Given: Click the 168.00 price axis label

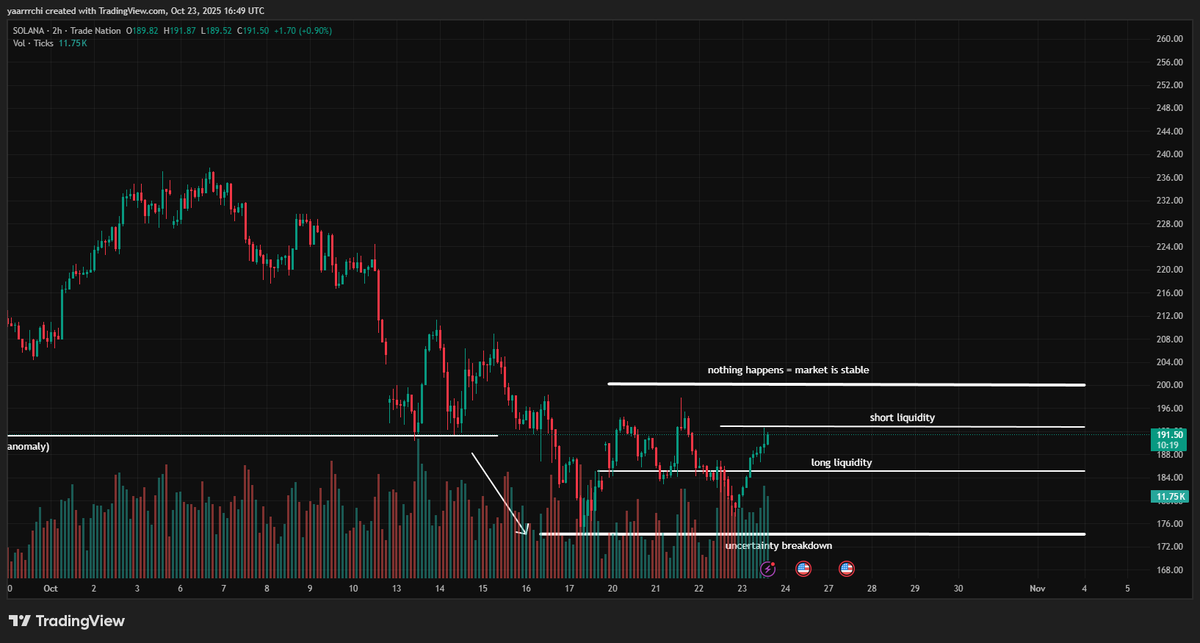Looking at the screenshot, I should click(1169, 570).
